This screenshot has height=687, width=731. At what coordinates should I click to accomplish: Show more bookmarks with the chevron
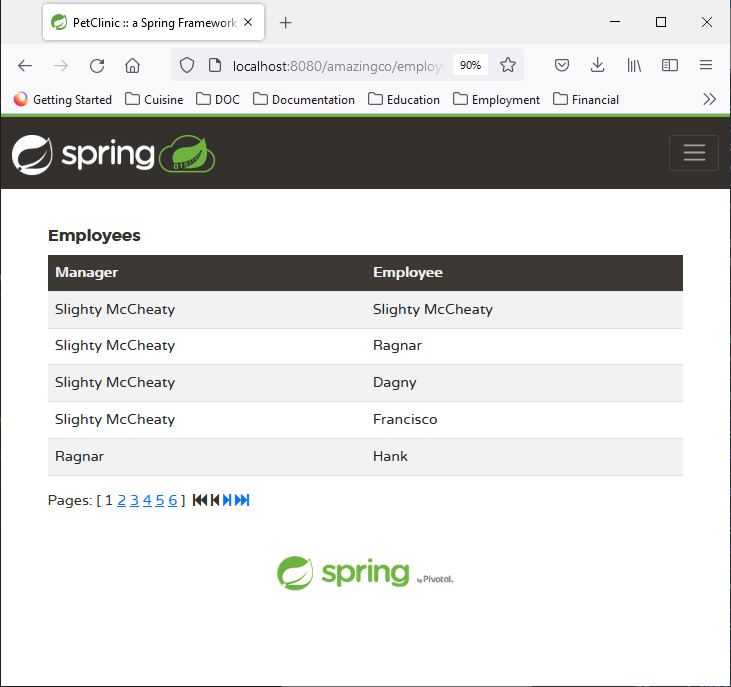pyautogui.click(x=709, y=99)
